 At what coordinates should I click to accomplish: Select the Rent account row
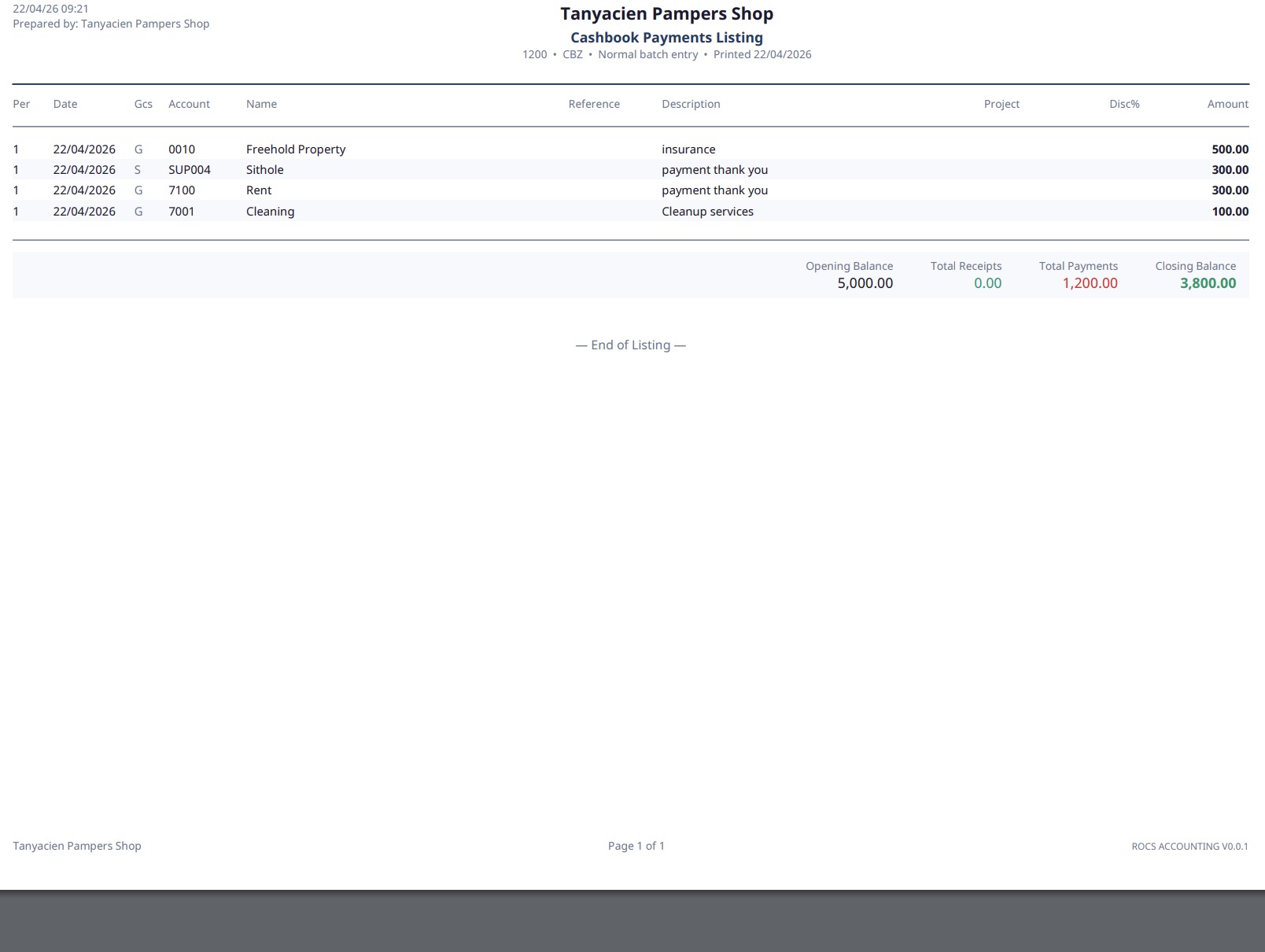pyautogui.click(x=551, y=190)
